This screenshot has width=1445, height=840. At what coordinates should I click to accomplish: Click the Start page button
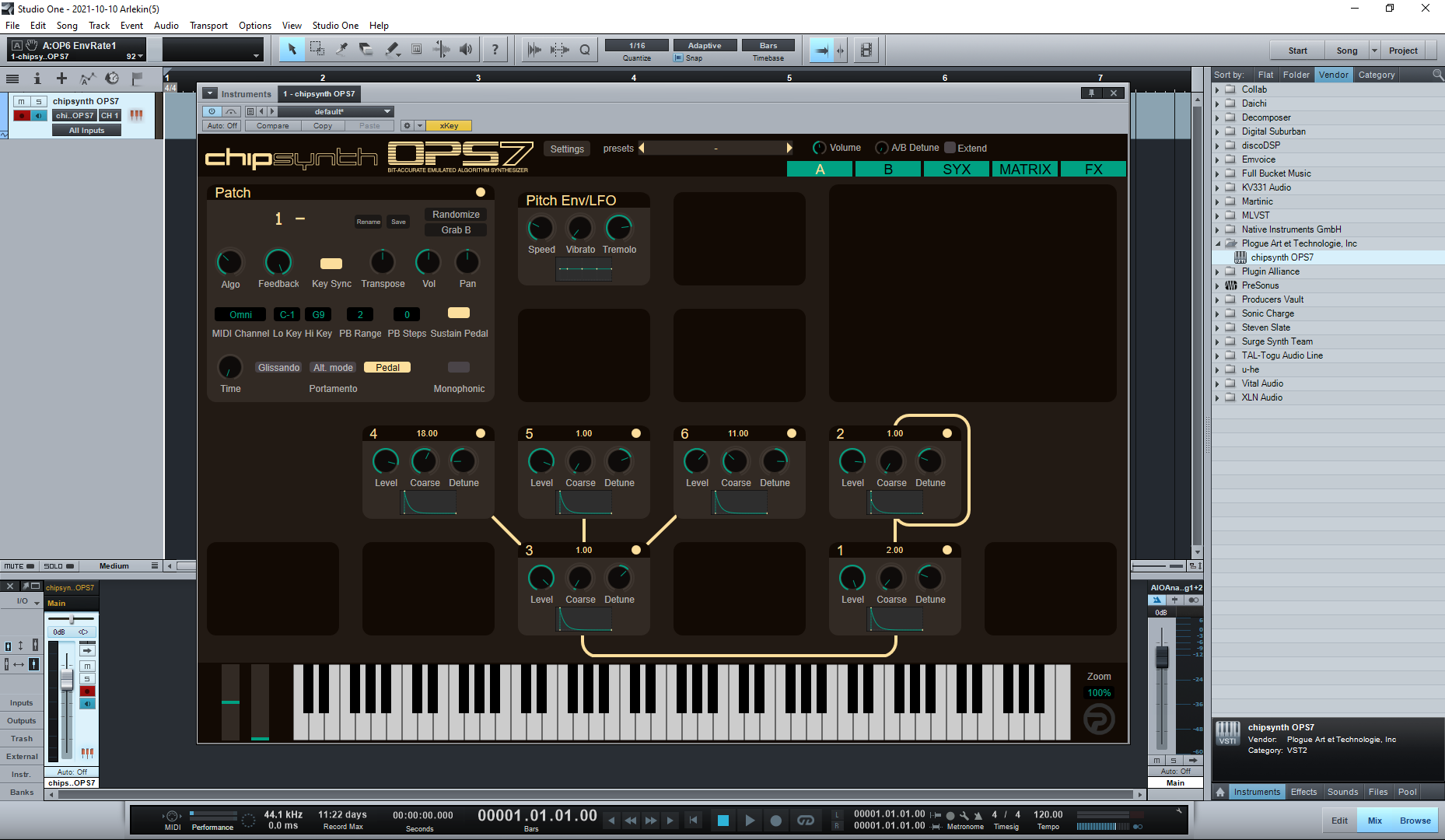pos(1297,50)
